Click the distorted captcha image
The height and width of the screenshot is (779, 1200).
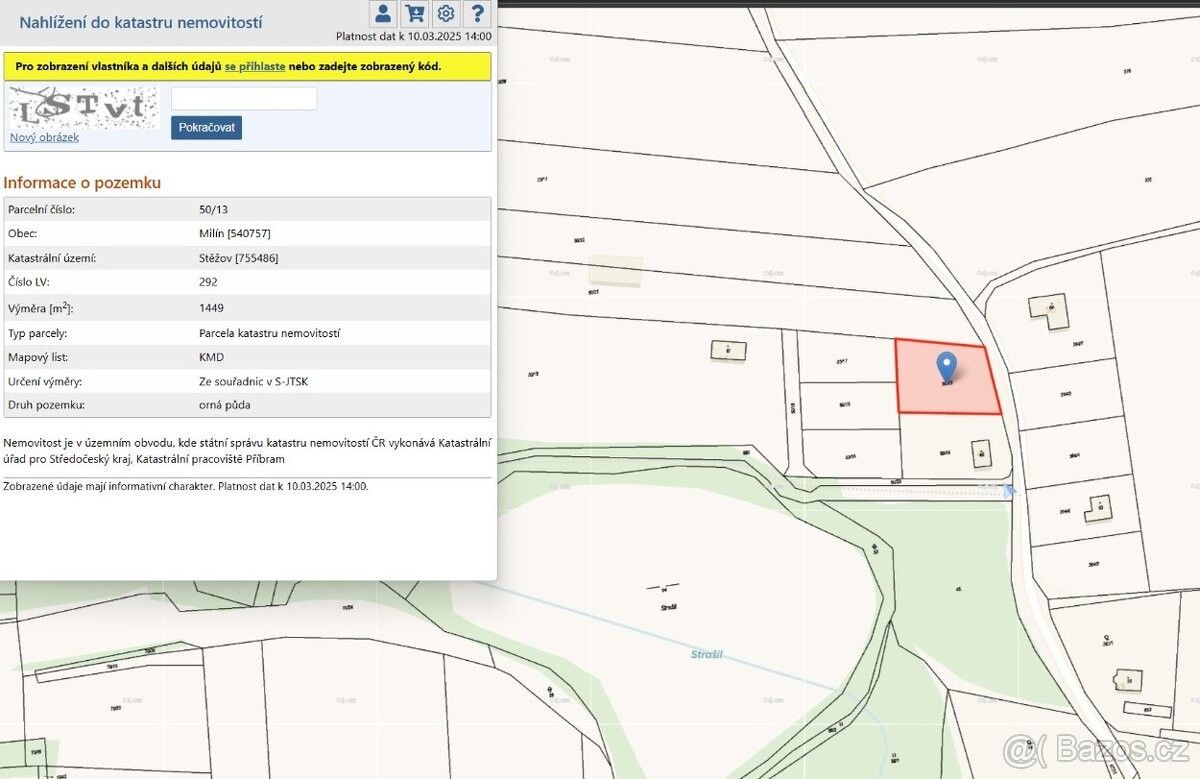pyautogui.click(x=84, y=107)
